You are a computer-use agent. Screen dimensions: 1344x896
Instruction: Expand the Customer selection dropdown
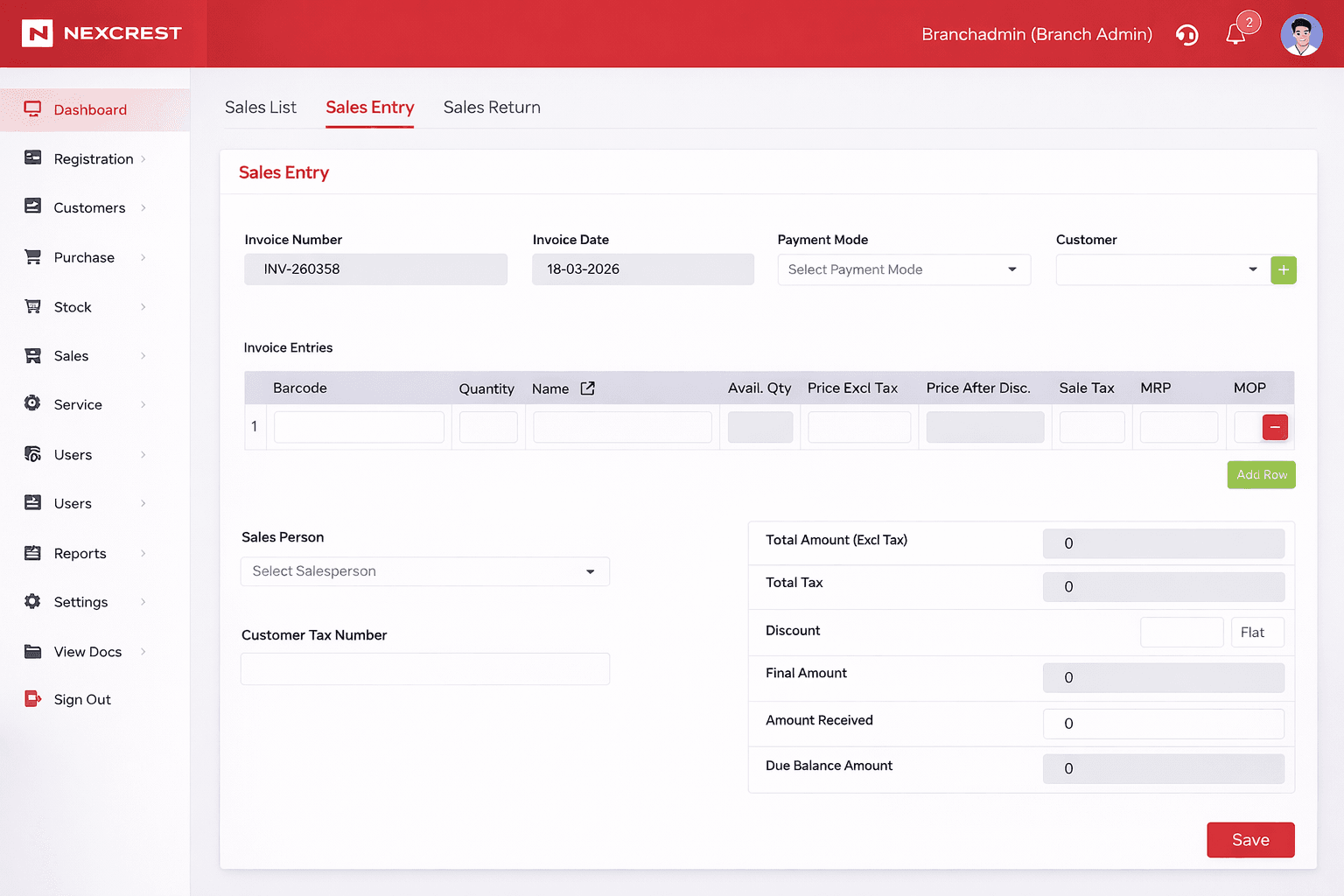coord(1161,269)
